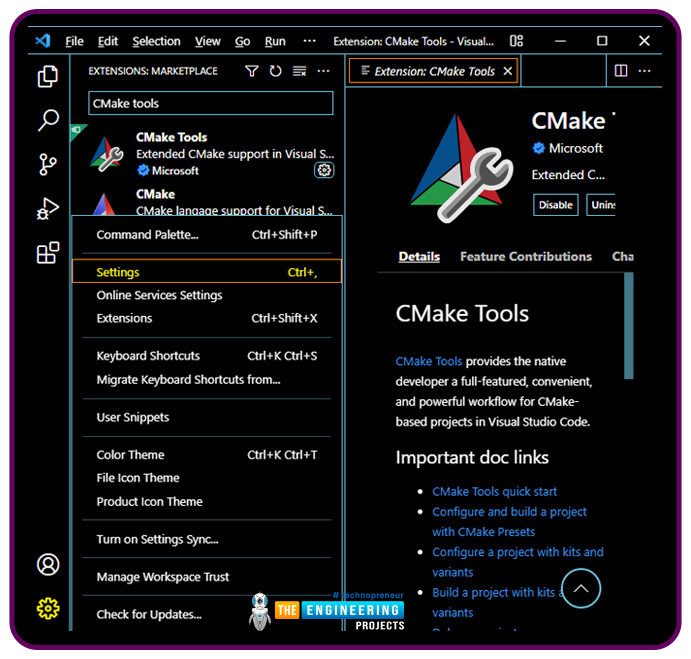
Task: Open editor more actions ellipsis
Action: tap(644, 71)
